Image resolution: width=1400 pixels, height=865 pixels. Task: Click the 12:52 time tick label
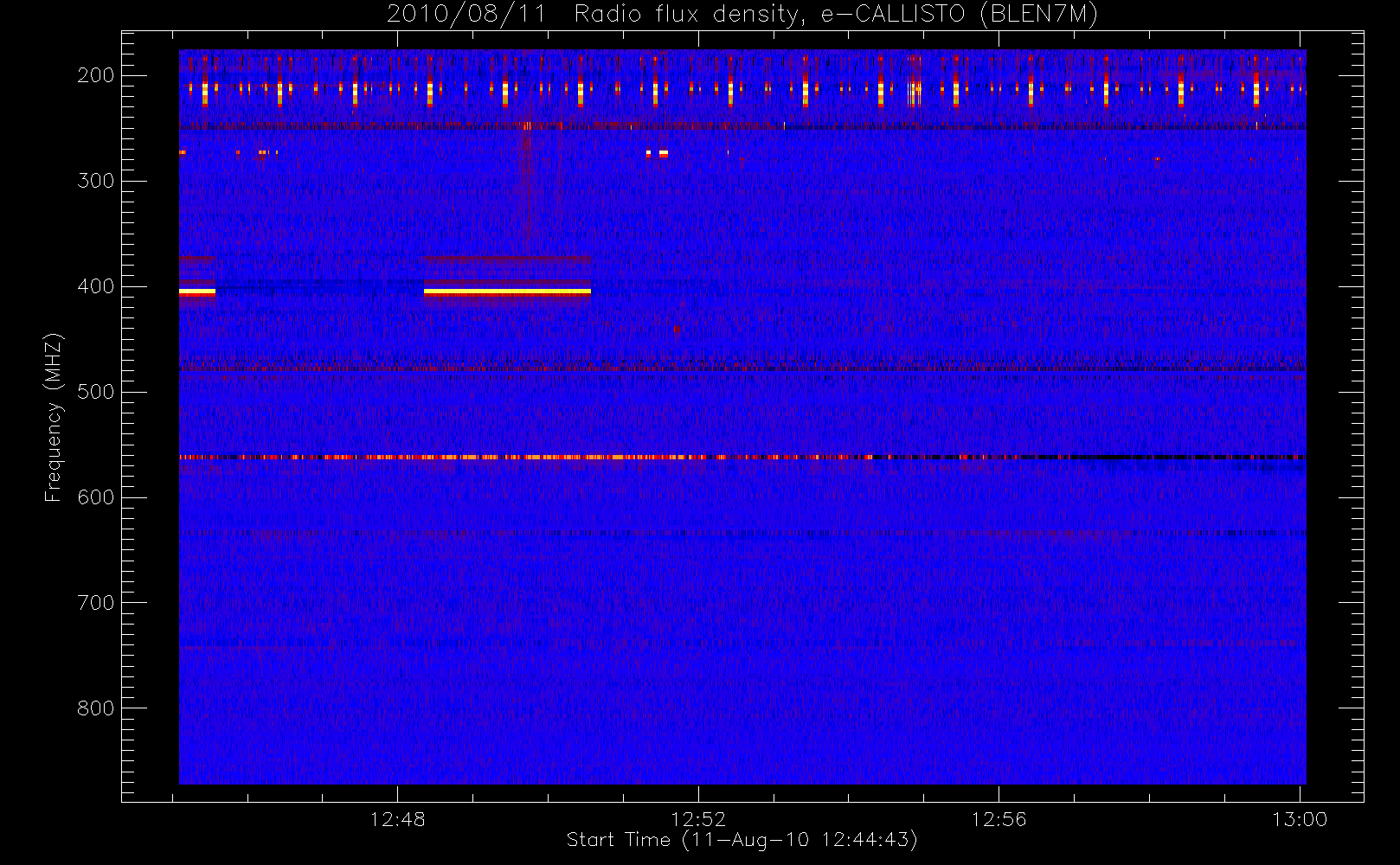click(x=698, y=819)
